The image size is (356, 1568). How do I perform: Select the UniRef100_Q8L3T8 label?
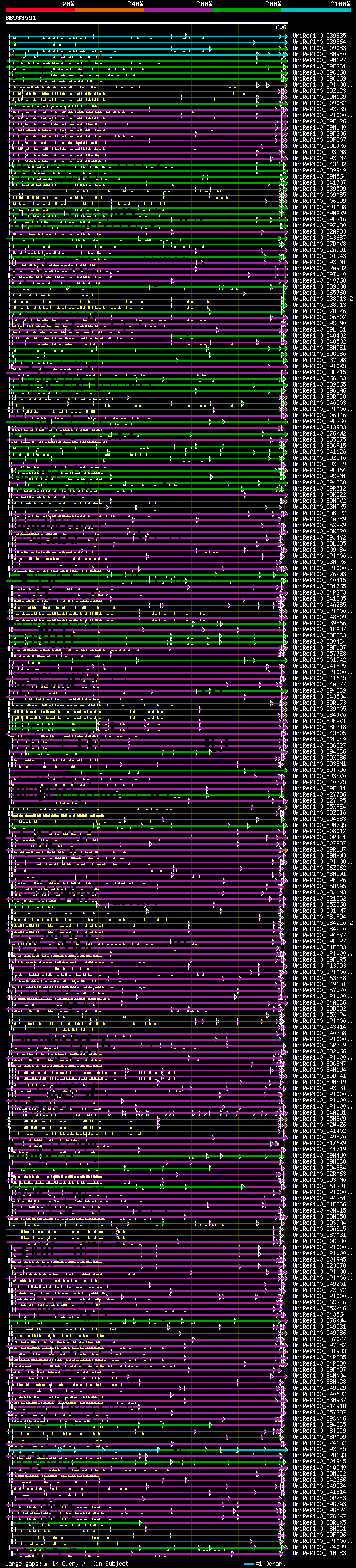pyautogui.click(x=319, y=727)
